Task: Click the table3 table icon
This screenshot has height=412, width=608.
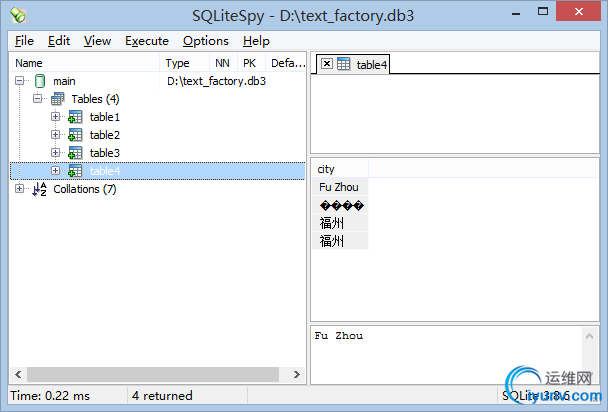Action: [75, 153]
